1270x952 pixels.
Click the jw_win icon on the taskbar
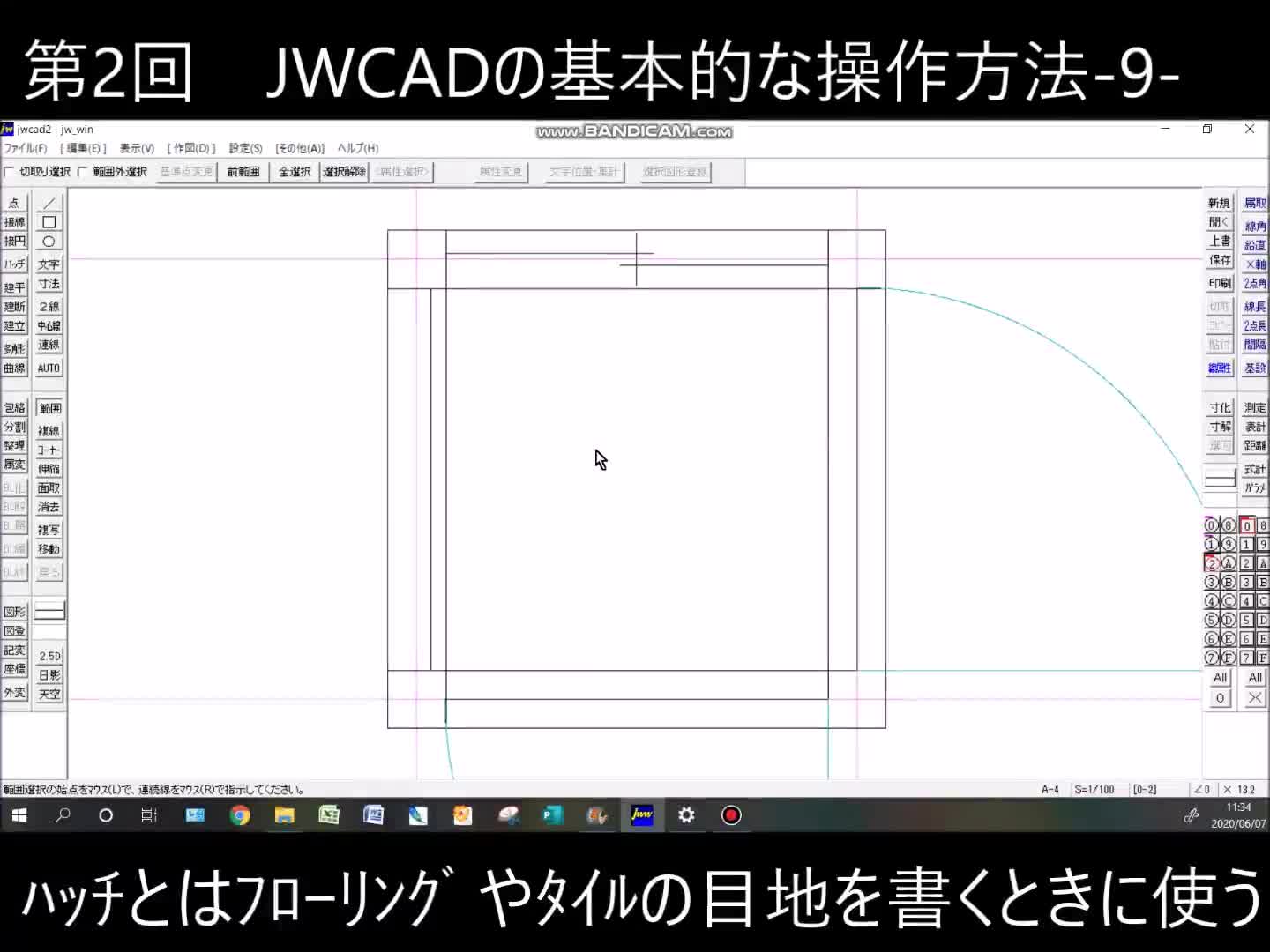pos(641,815)
